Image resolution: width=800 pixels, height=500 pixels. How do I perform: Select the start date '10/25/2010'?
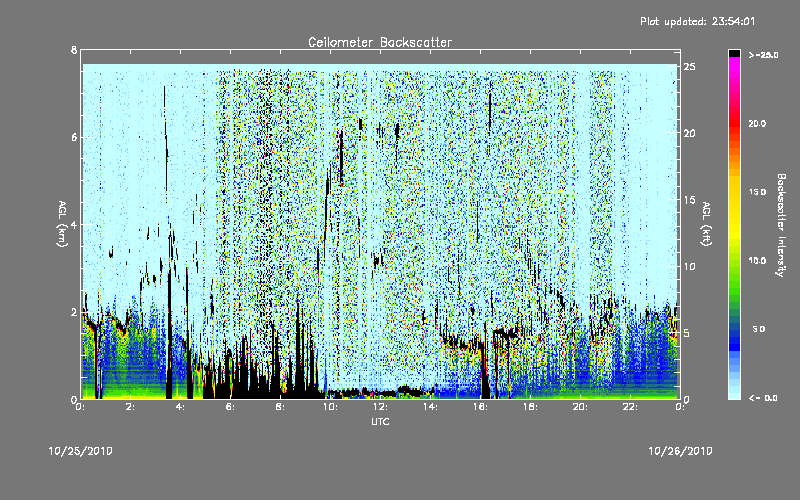coord(81,451)
